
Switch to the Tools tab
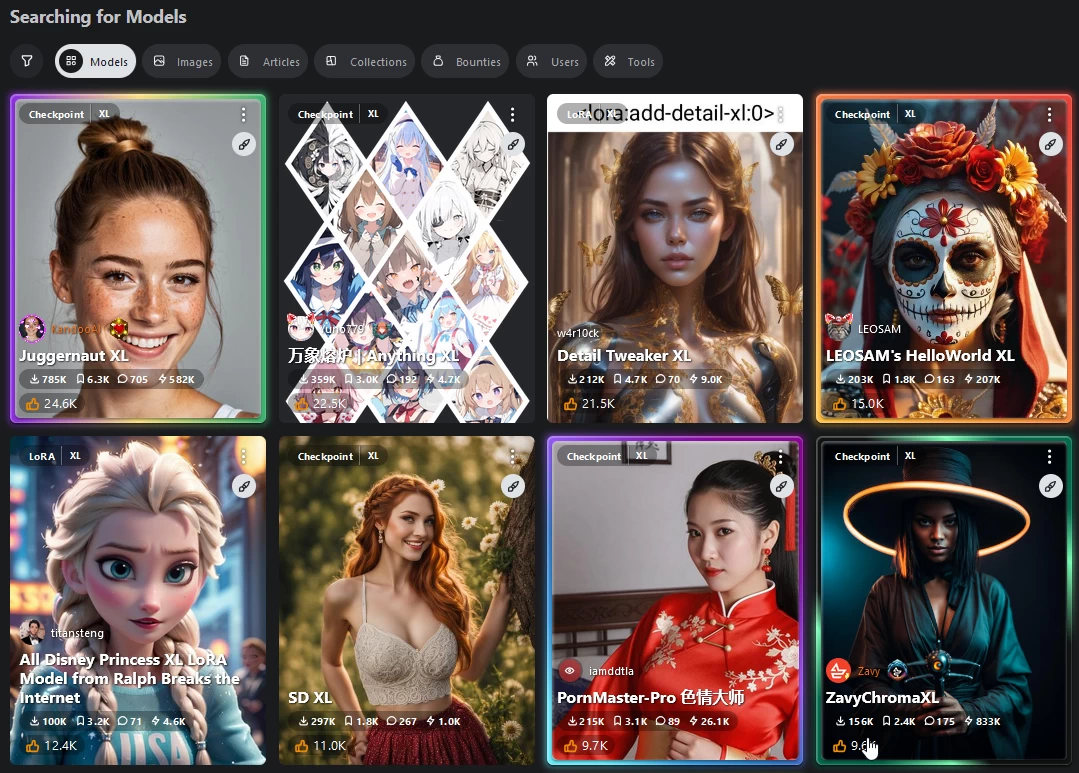[629, 61]
